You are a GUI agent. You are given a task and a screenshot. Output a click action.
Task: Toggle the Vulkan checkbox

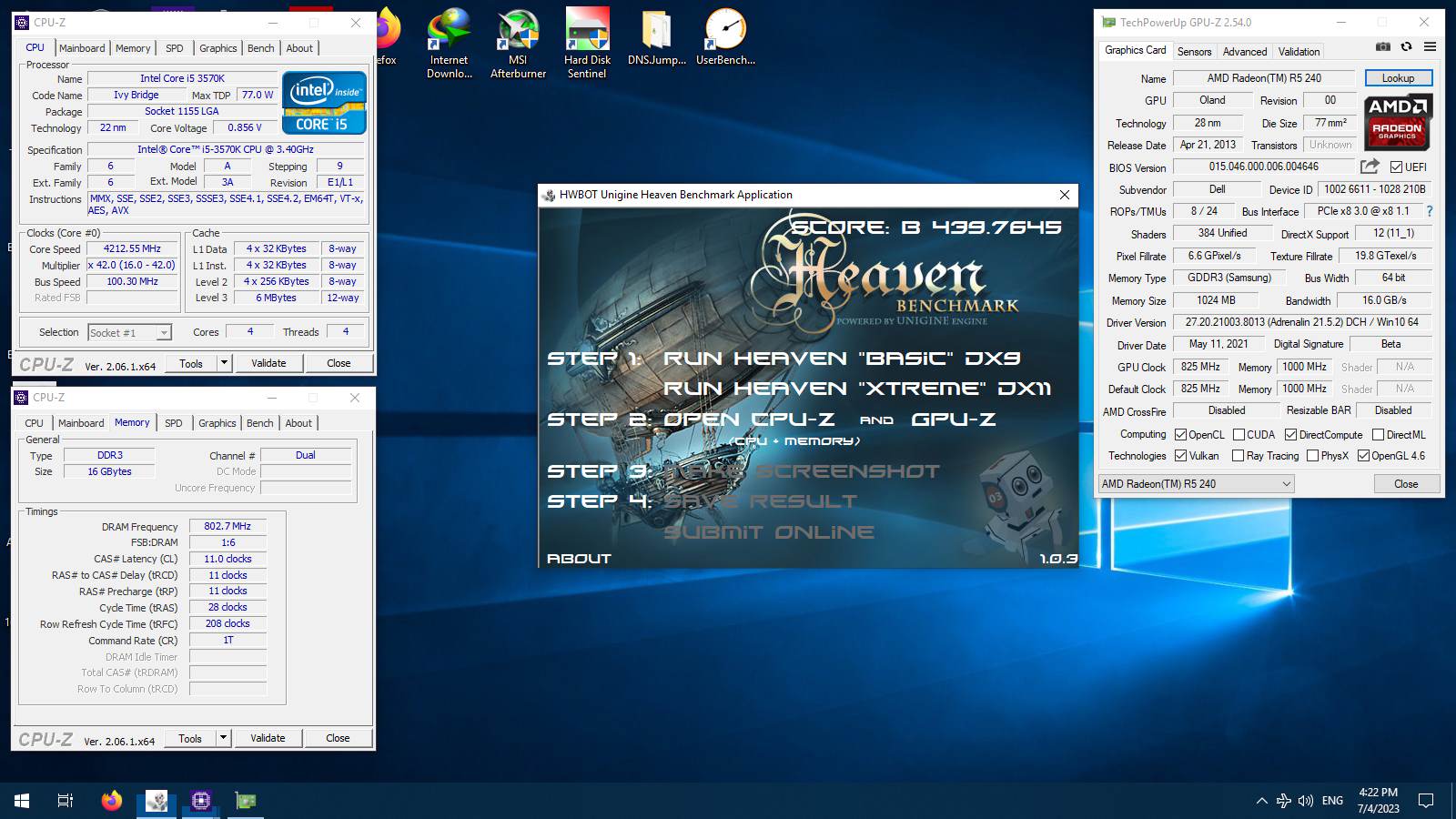coord(1180,456)
